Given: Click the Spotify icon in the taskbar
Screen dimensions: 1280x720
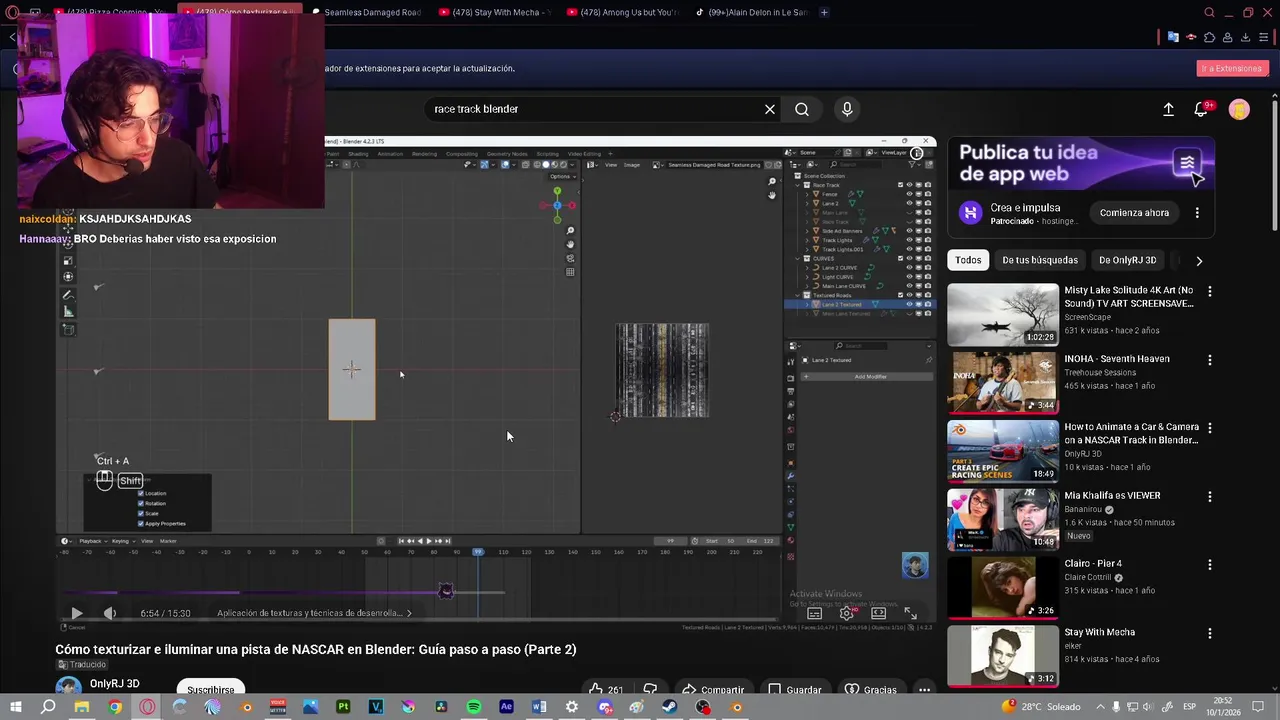Looking at the screenshot, I should pos(474,707).
